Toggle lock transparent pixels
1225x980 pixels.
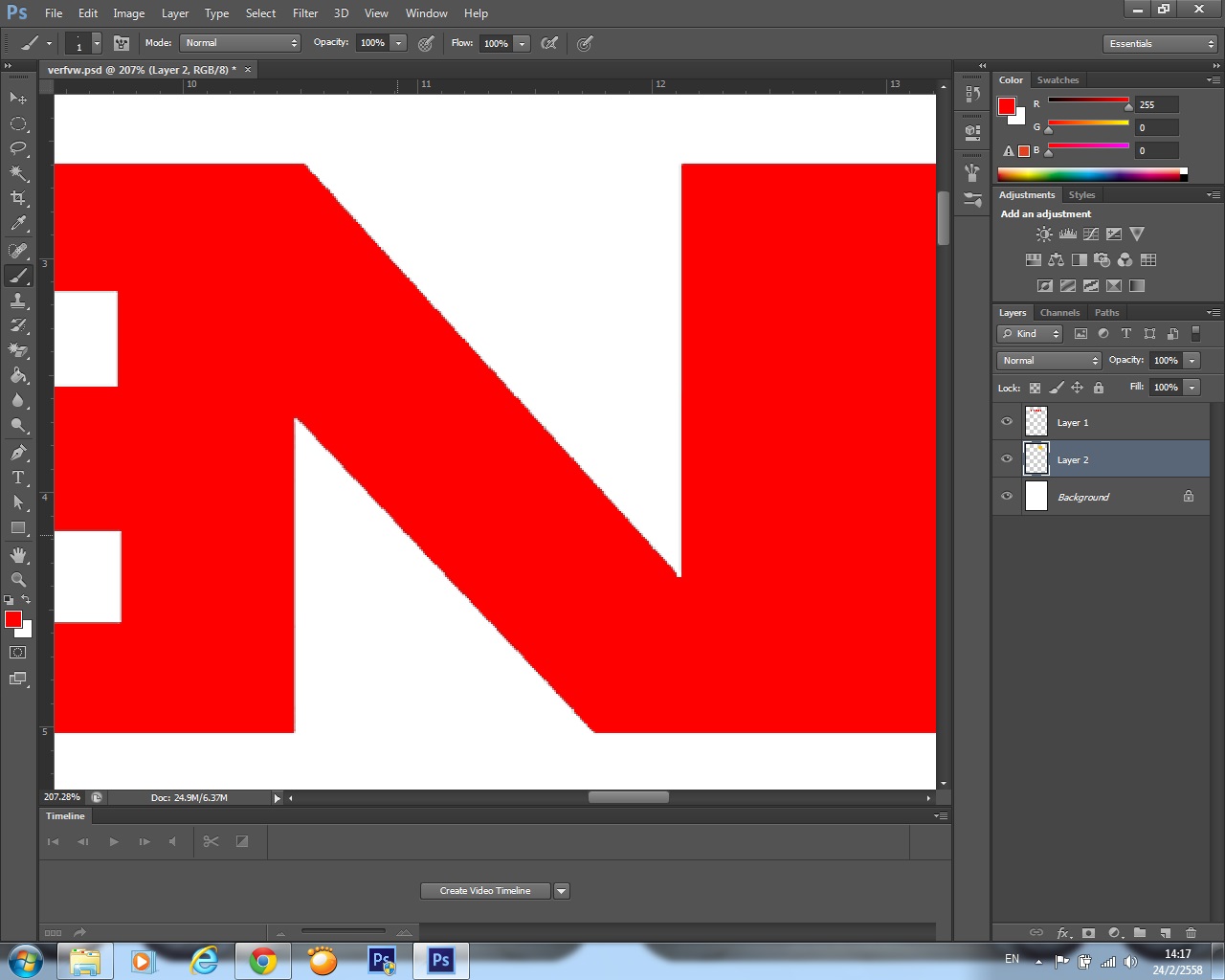coord(1035,388)
